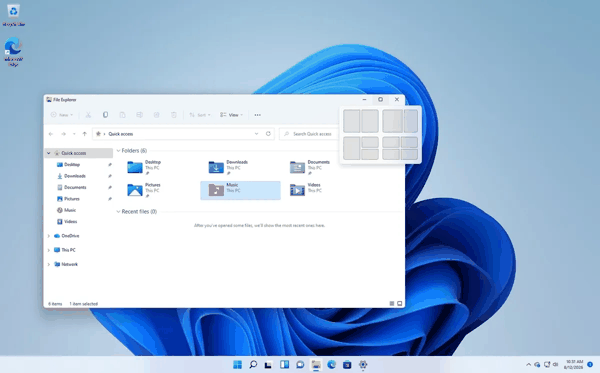Snap to top-left zone of four-quadrant layout
Screen dimensions: 600x373
pos(391,142)
